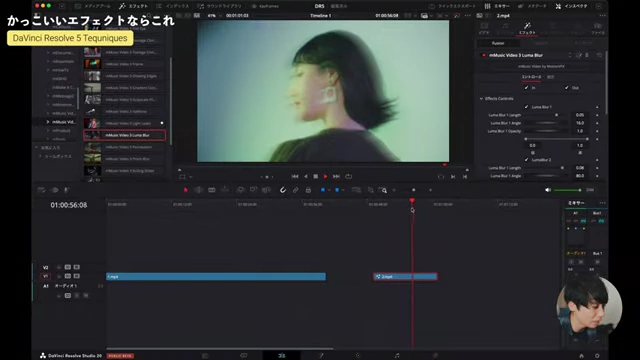Expand the mDocume... folder in effects tree

(x=48, y=53)
